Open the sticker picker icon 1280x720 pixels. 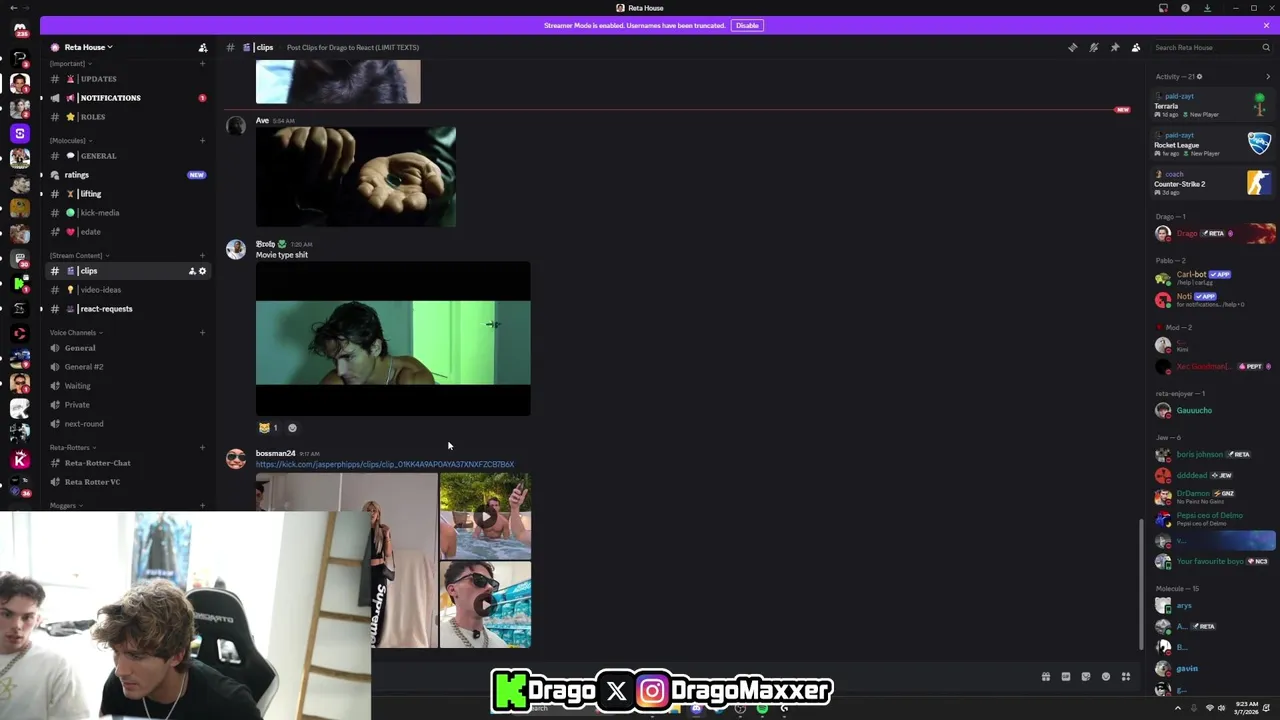pyautogui.click(x=1086, y=677)
